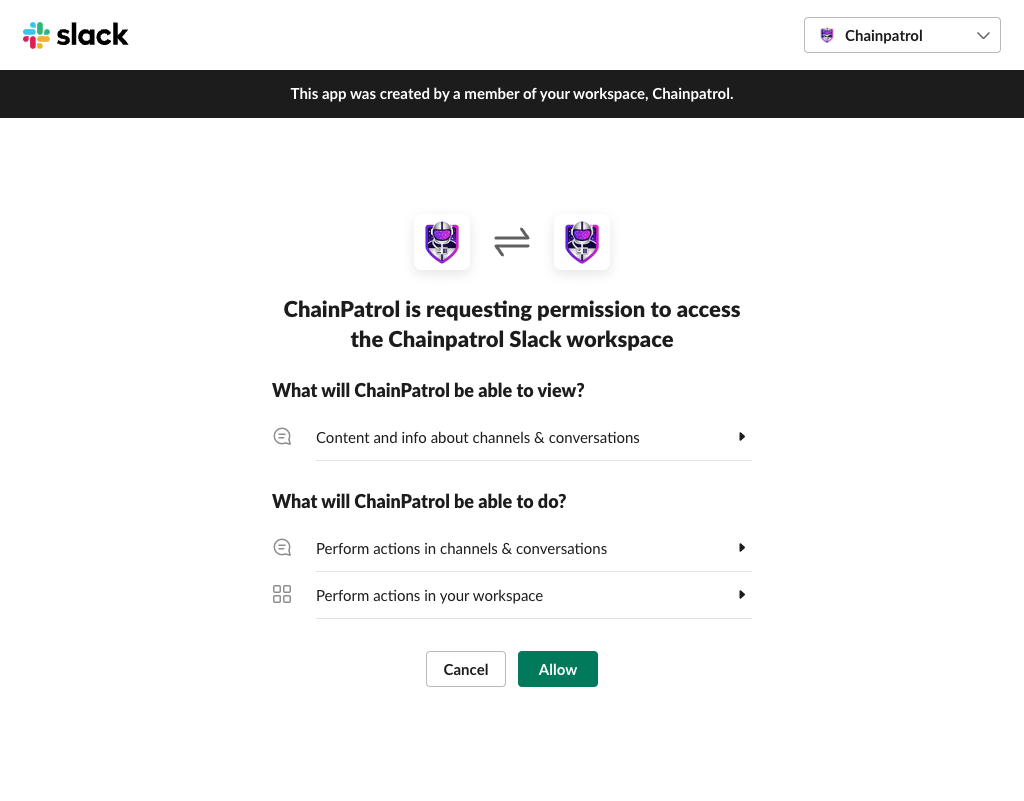Click the speech bubble icon beside channel actions

point(282,547)
